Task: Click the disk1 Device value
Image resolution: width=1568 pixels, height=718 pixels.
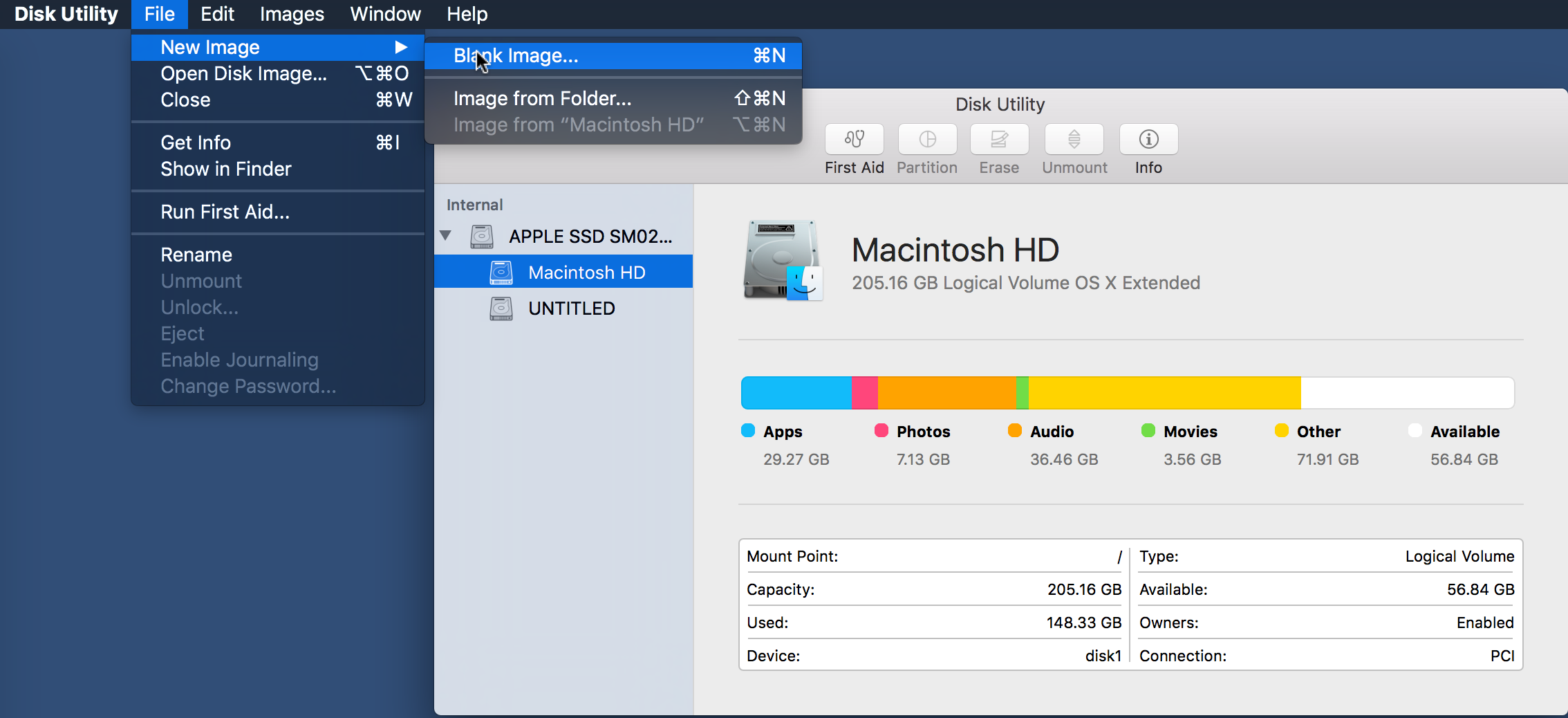Action: tap(1103, 656)
